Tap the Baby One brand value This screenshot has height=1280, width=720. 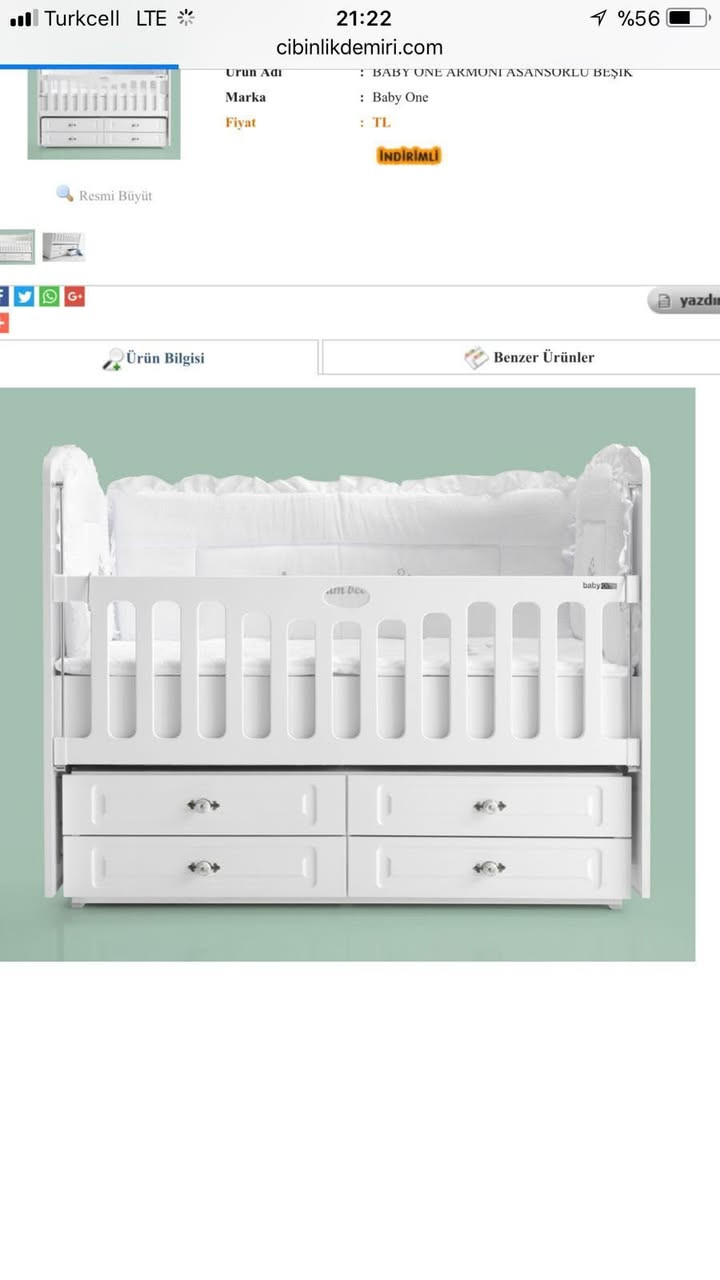point(400,97)
